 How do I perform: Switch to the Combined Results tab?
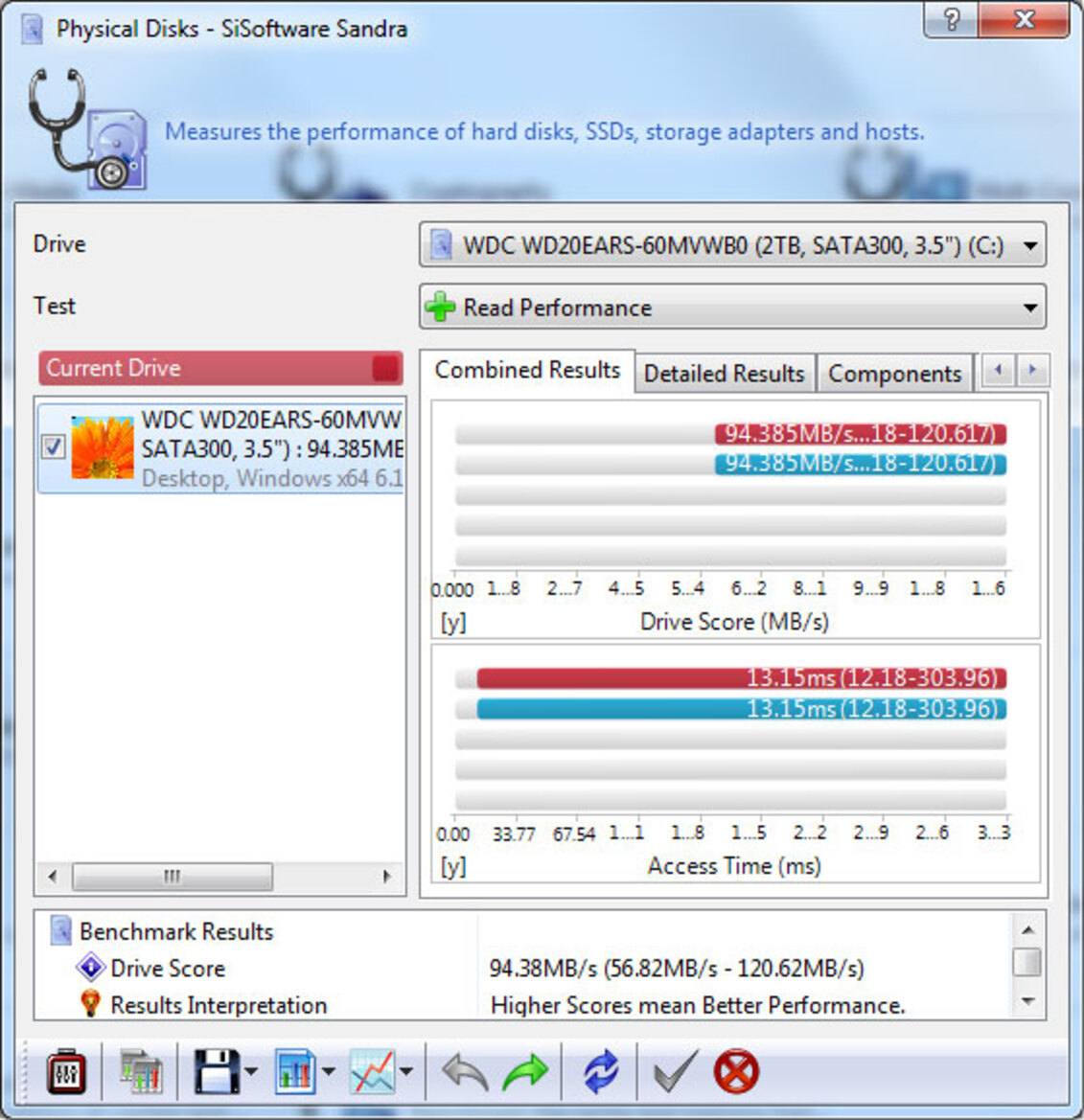tap(527, 370)
